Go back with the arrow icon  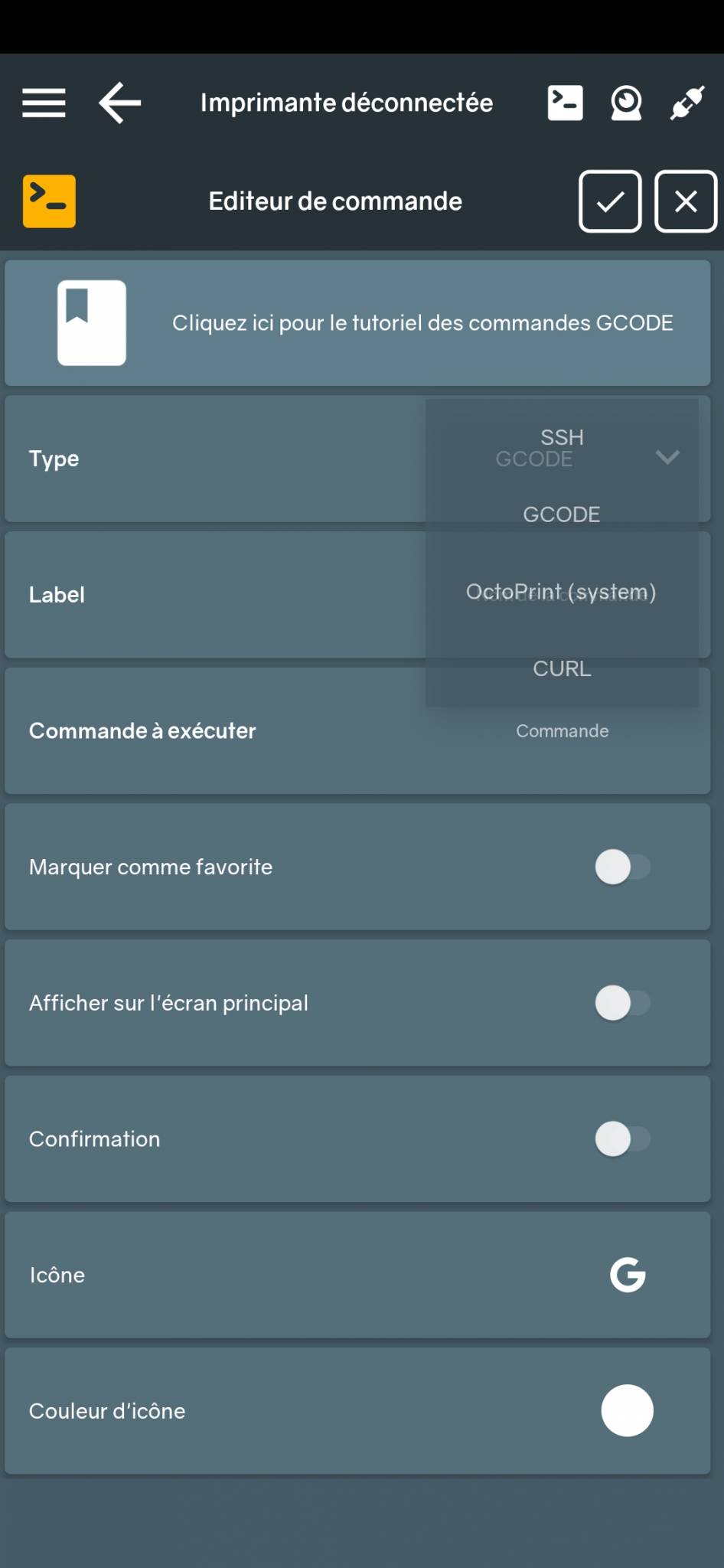[x=120, y=103]
